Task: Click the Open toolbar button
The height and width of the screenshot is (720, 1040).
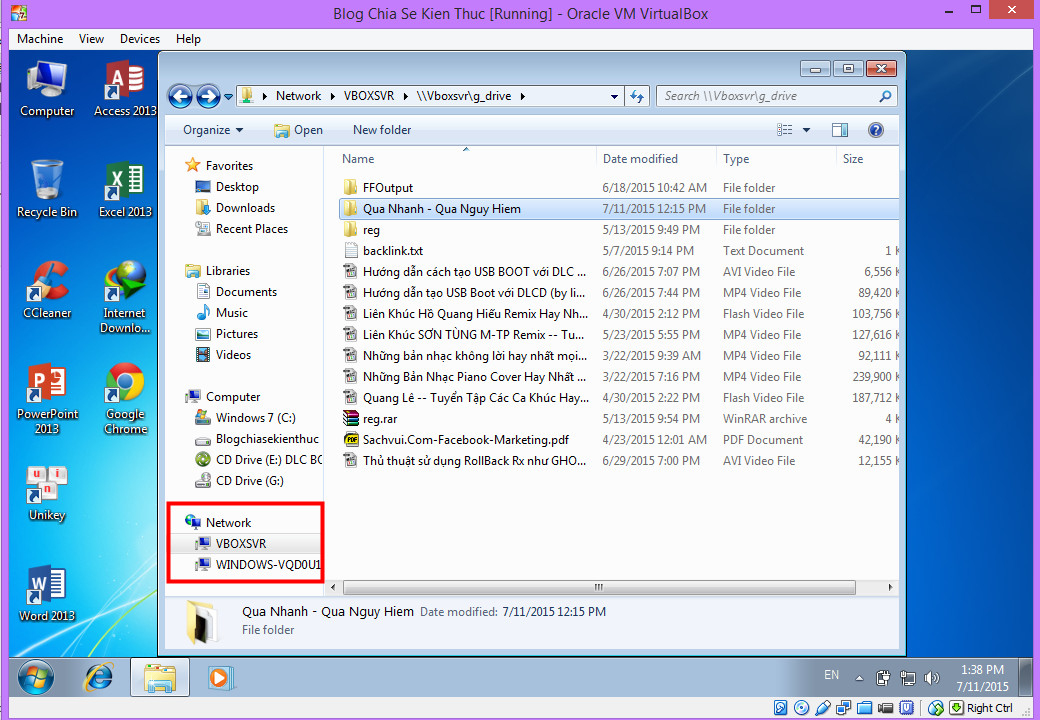Action: (298, 130)
